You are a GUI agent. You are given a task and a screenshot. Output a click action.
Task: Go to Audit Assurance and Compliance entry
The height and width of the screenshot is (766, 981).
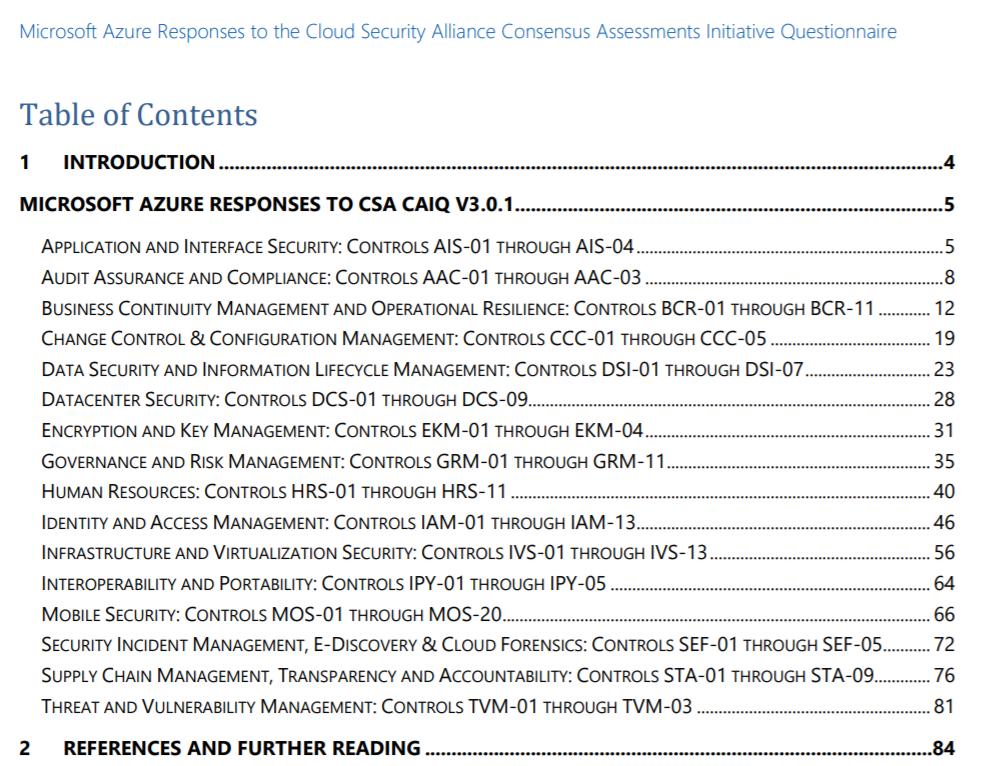498,277
